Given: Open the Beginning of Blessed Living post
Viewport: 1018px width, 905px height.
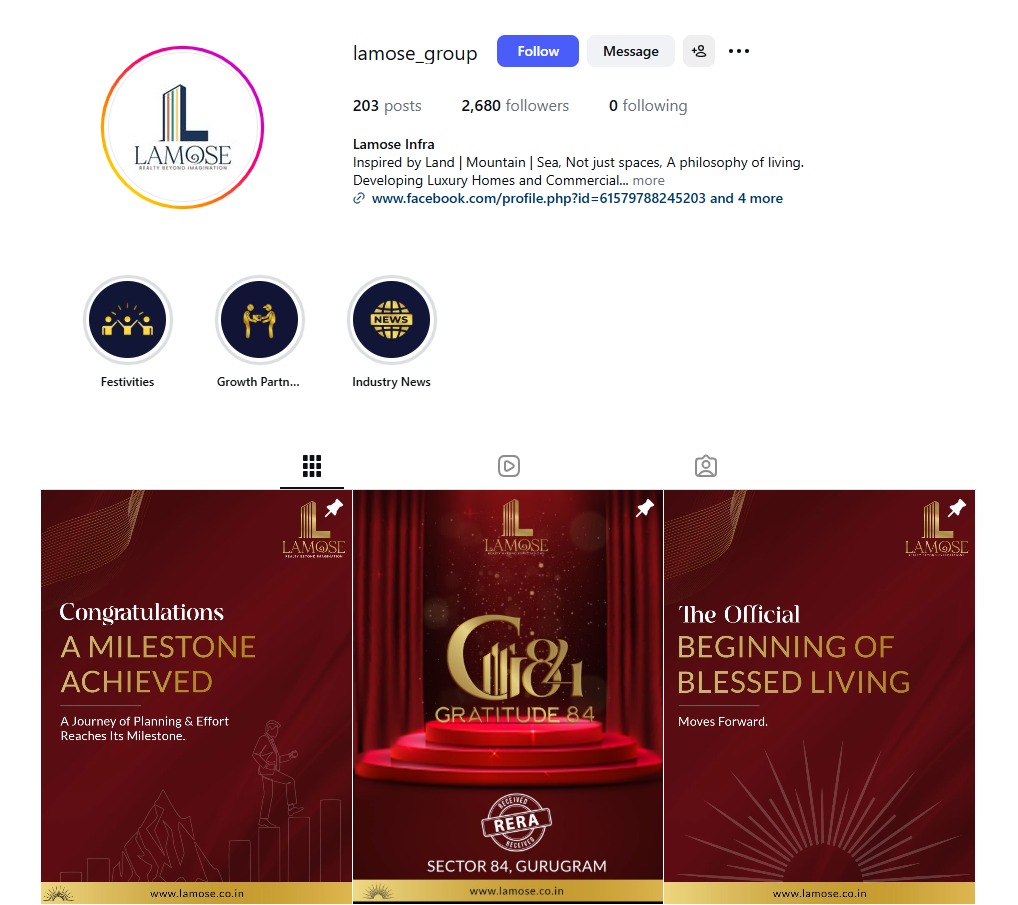Looking at the screenshot, I should point(819,697).
